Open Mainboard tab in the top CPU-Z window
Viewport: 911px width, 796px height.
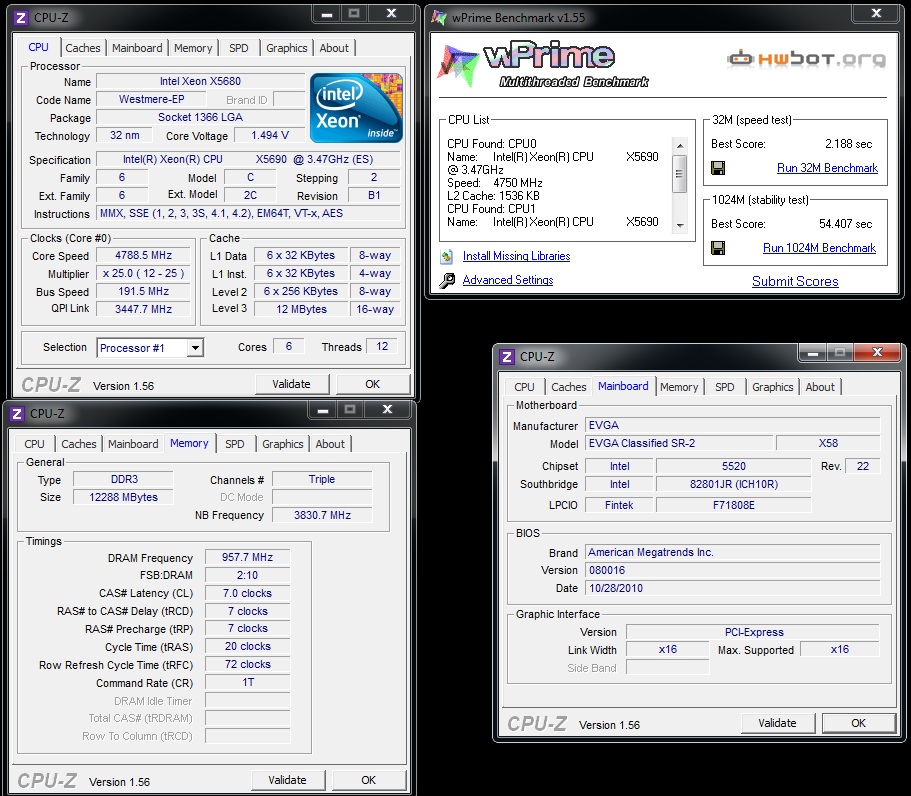tap(137, 48)
